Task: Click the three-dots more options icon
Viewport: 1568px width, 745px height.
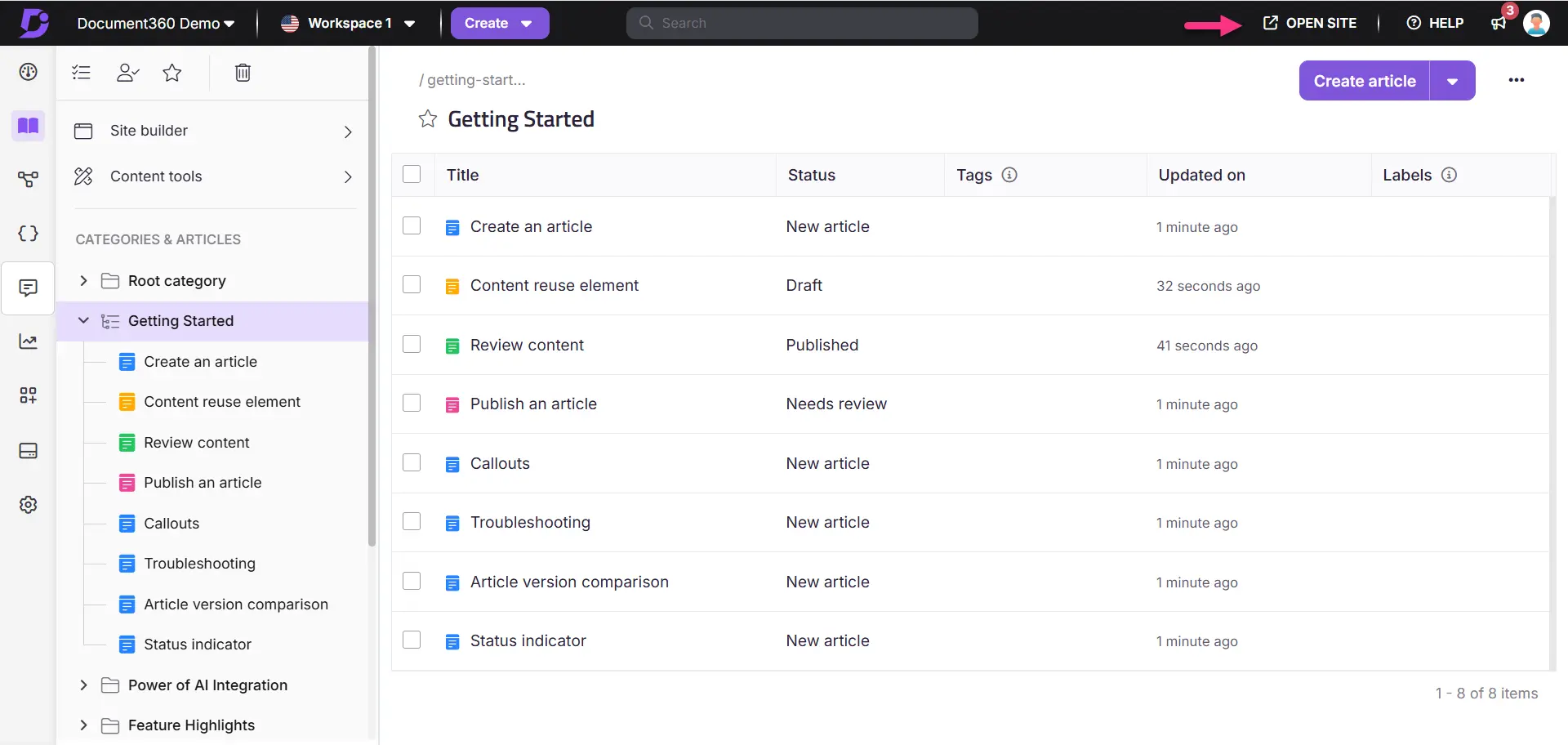Action: (1516, 80)
